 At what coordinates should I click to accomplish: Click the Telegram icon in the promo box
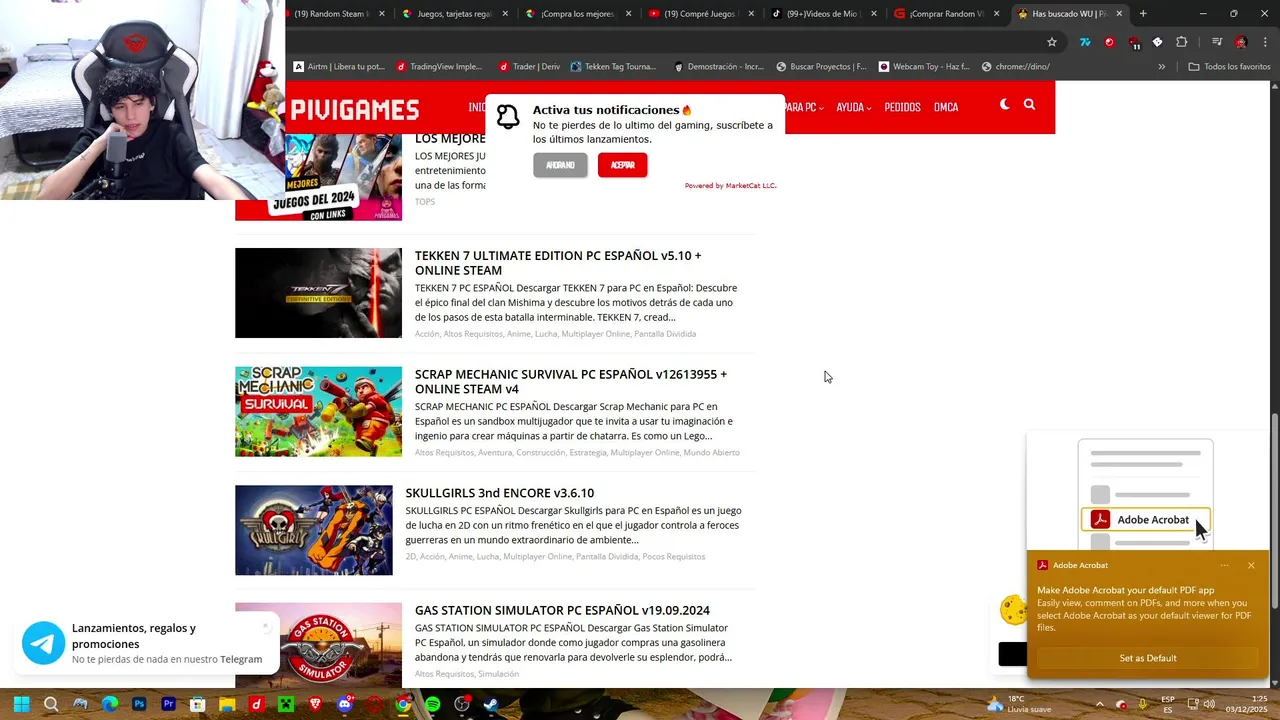pos(44,644)
